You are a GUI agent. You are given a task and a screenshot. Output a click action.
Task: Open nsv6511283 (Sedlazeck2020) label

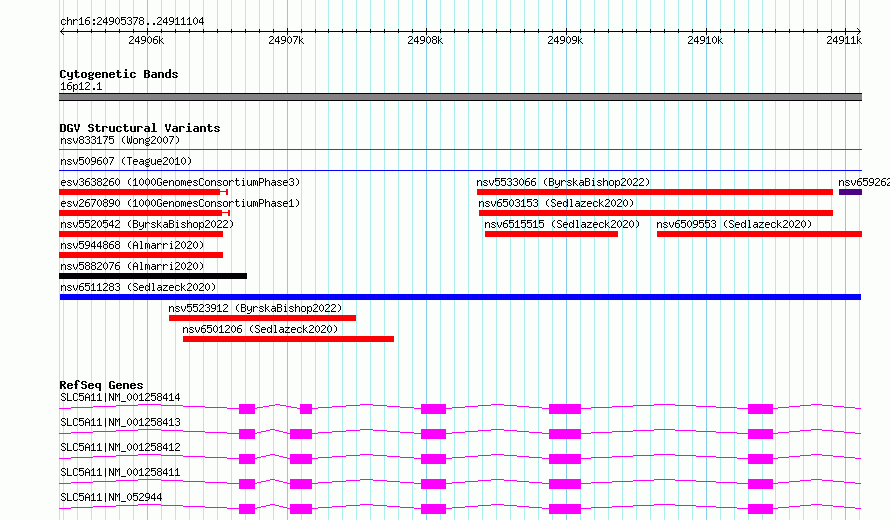(138, 287)
